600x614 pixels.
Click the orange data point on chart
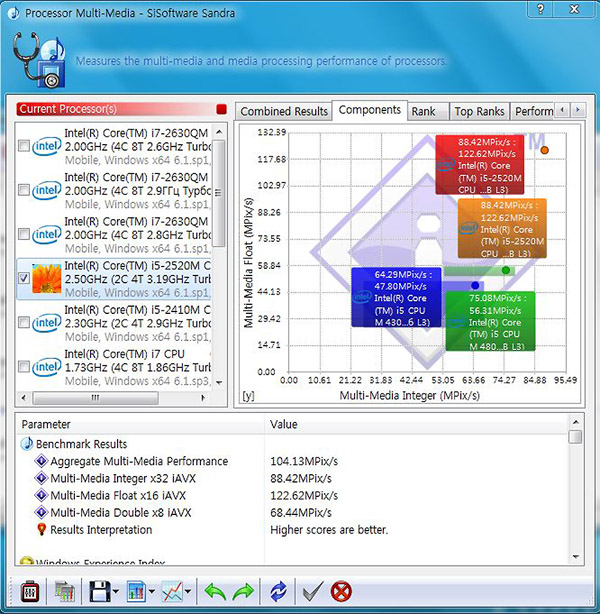point(544,150)
